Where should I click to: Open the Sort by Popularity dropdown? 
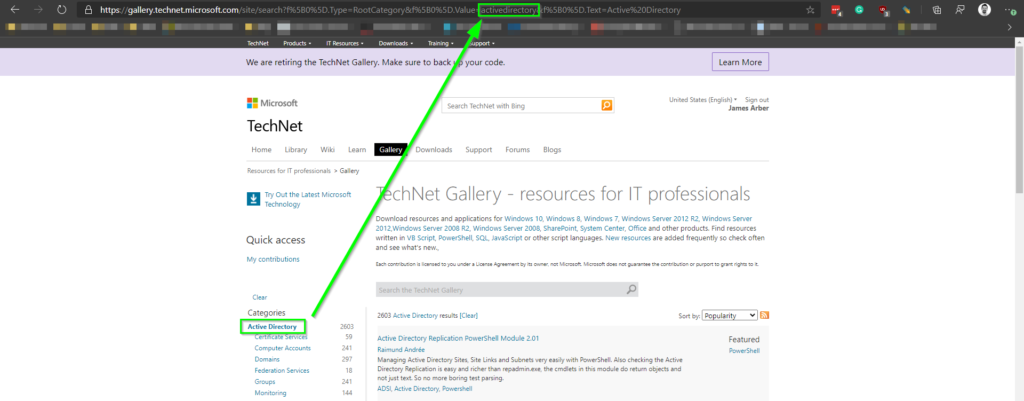pos(730,315)
